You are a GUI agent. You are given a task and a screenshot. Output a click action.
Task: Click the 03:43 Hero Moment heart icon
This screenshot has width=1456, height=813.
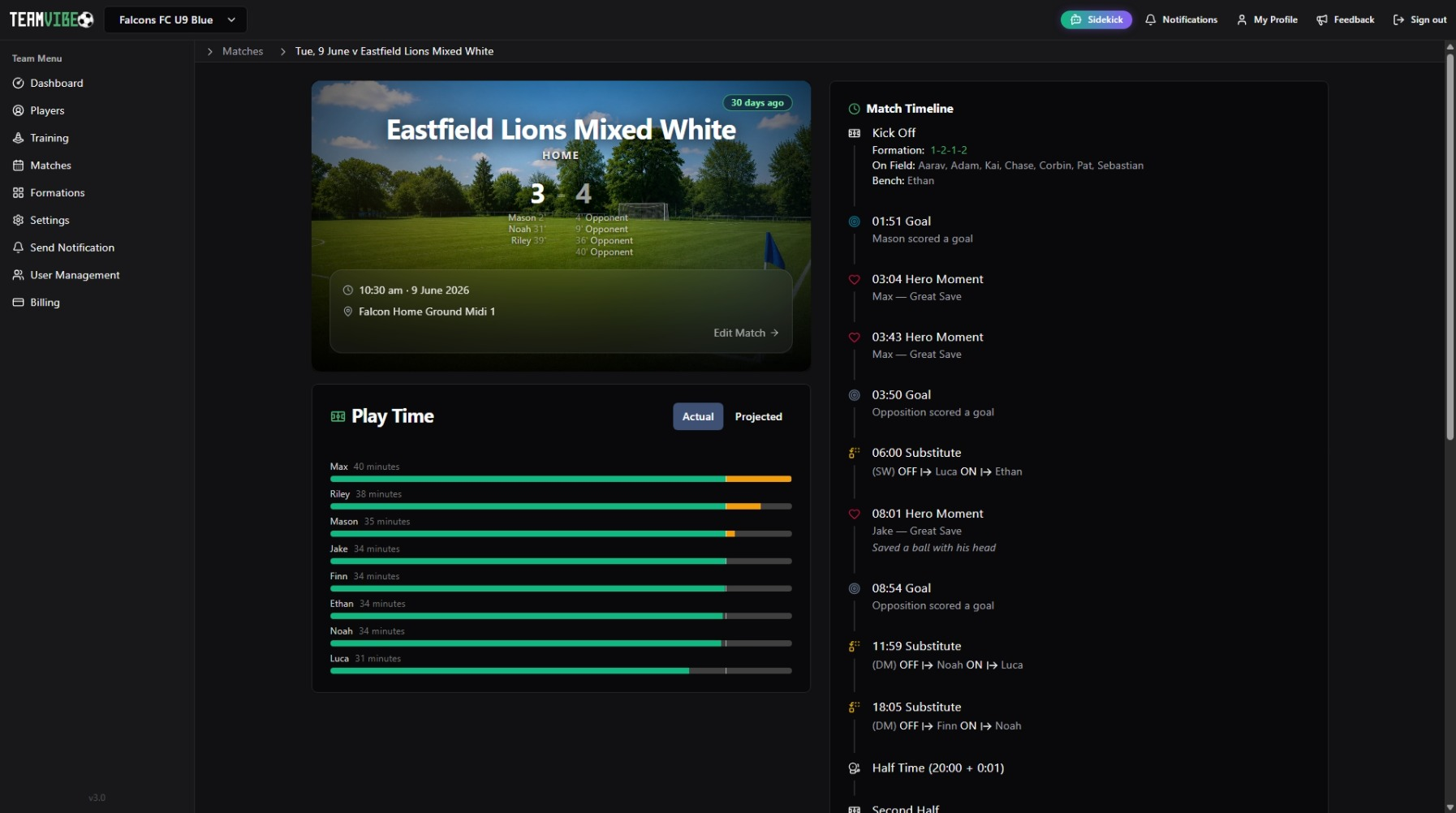pos(854,338)
